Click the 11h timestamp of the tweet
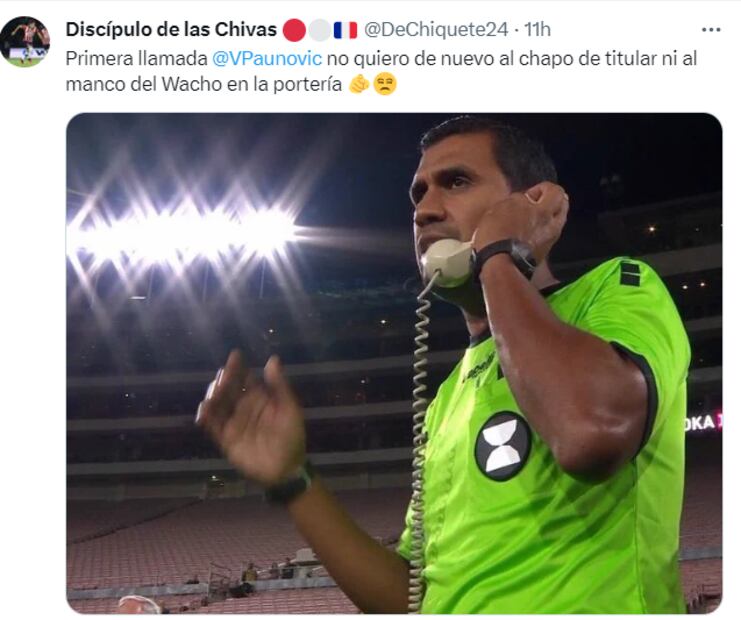This screenshot has height=620, width=741. pos(537,29)
